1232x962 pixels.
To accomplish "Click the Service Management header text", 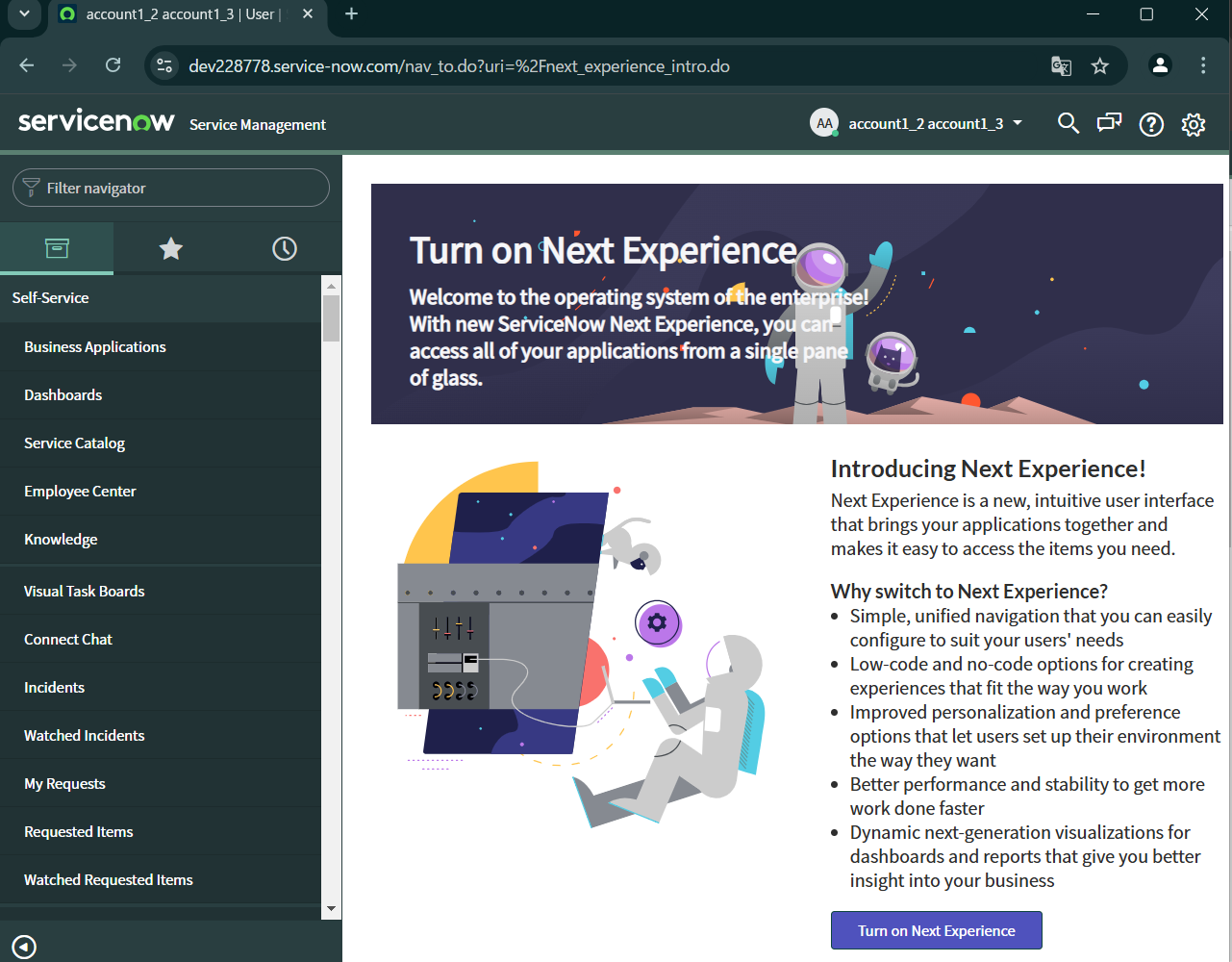I will (x=258, y=124).
